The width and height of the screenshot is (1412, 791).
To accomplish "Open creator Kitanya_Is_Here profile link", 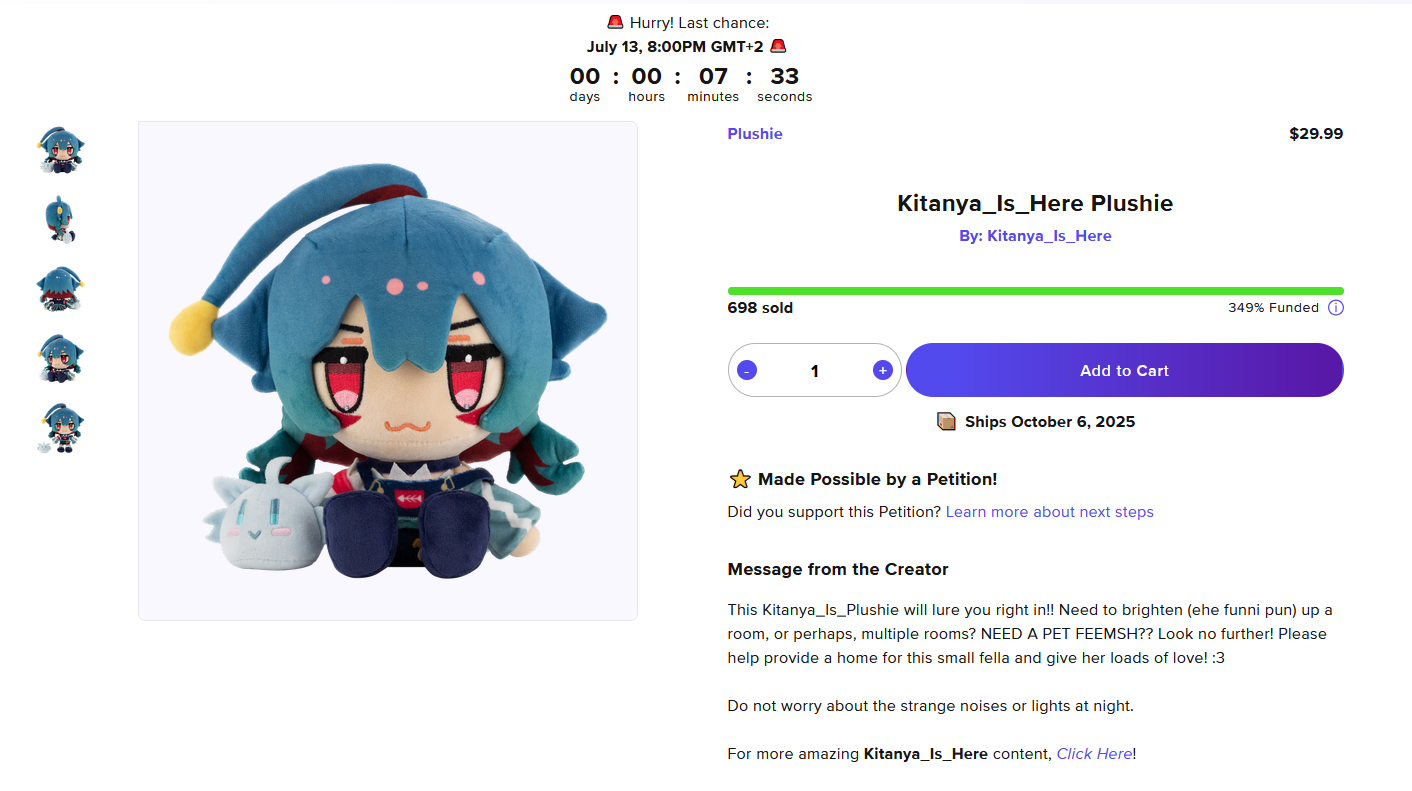I will 1048,236.
